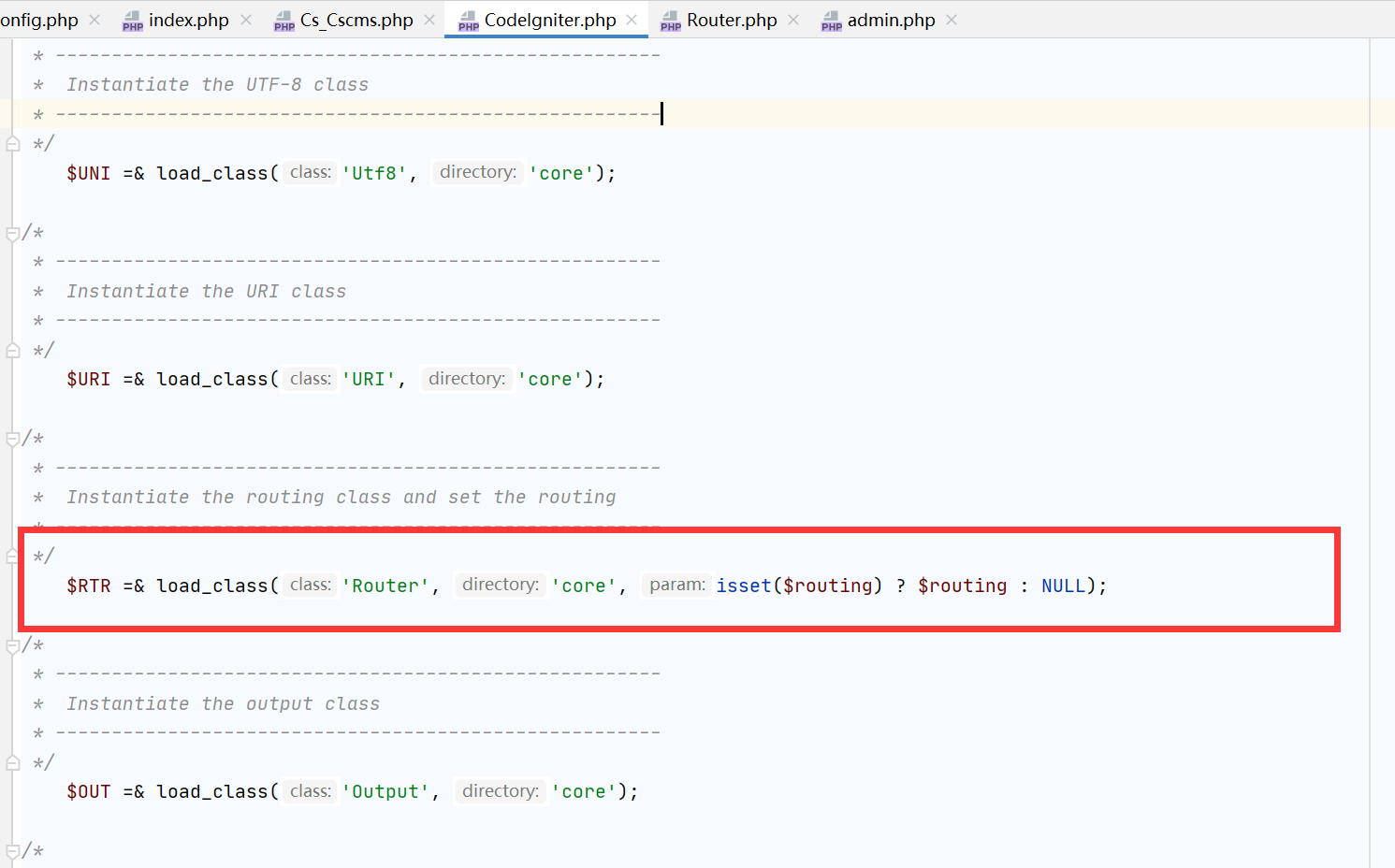Click the PHP file icon on CodeIgniter.php tab
This screenshot has height=868, width=1395.
pyautogui.click(x=469, y=21)
